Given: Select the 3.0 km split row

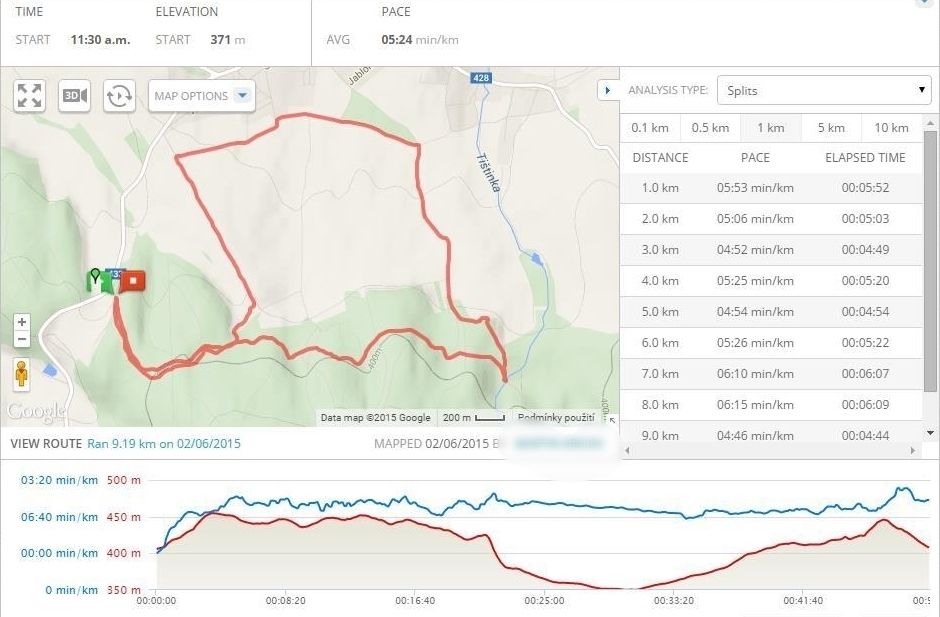Looking at the screenshot, I should pyautogui.click(x=770, y=250).
